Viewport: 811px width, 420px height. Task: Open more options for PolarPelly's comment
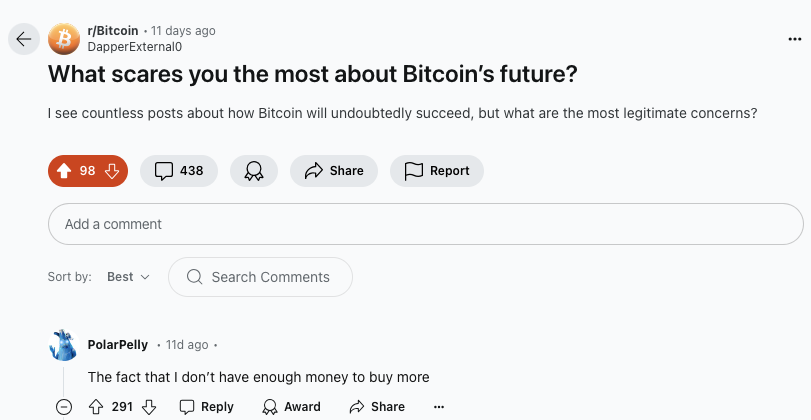pos(438,407)
